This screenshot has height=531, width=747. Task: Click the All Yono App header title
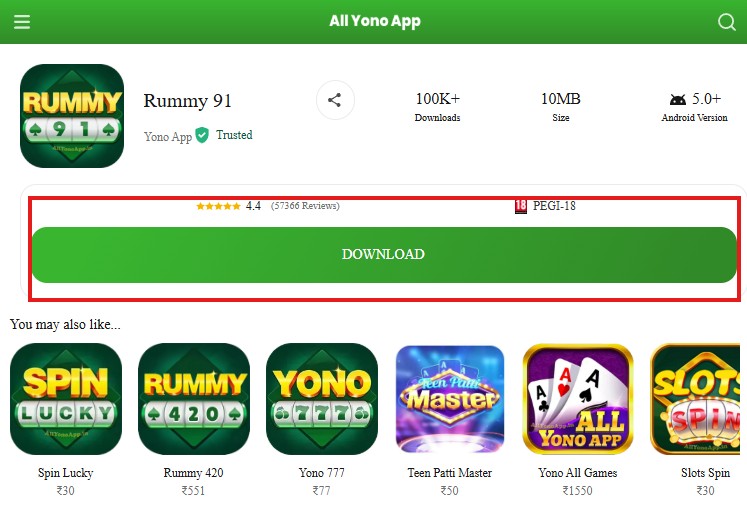375,21
